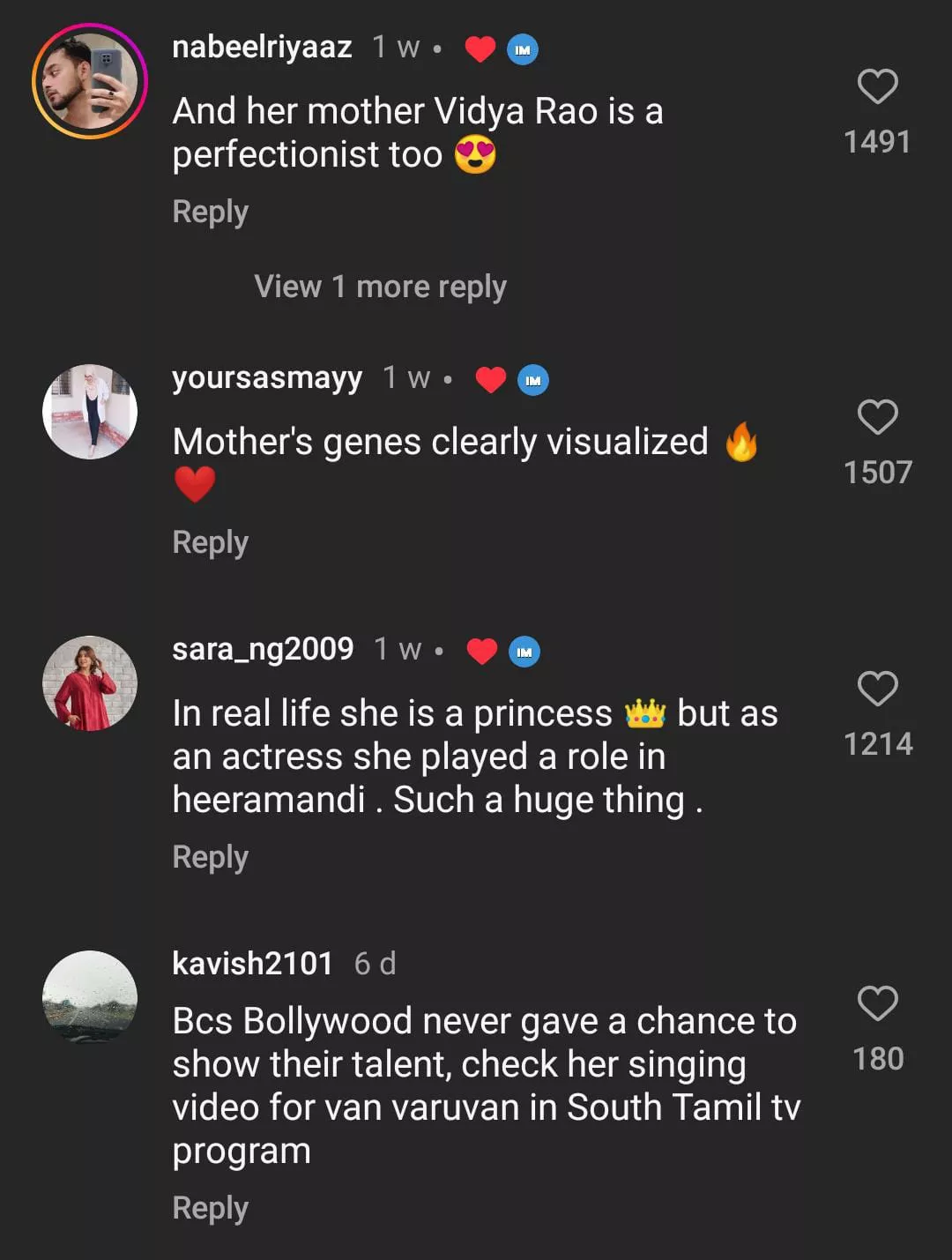Image resolution: width=952 pixels, height=1260 pixels.
Task: Like sara_ng2009's comment with the heart
Action: (x=877, y=689)
